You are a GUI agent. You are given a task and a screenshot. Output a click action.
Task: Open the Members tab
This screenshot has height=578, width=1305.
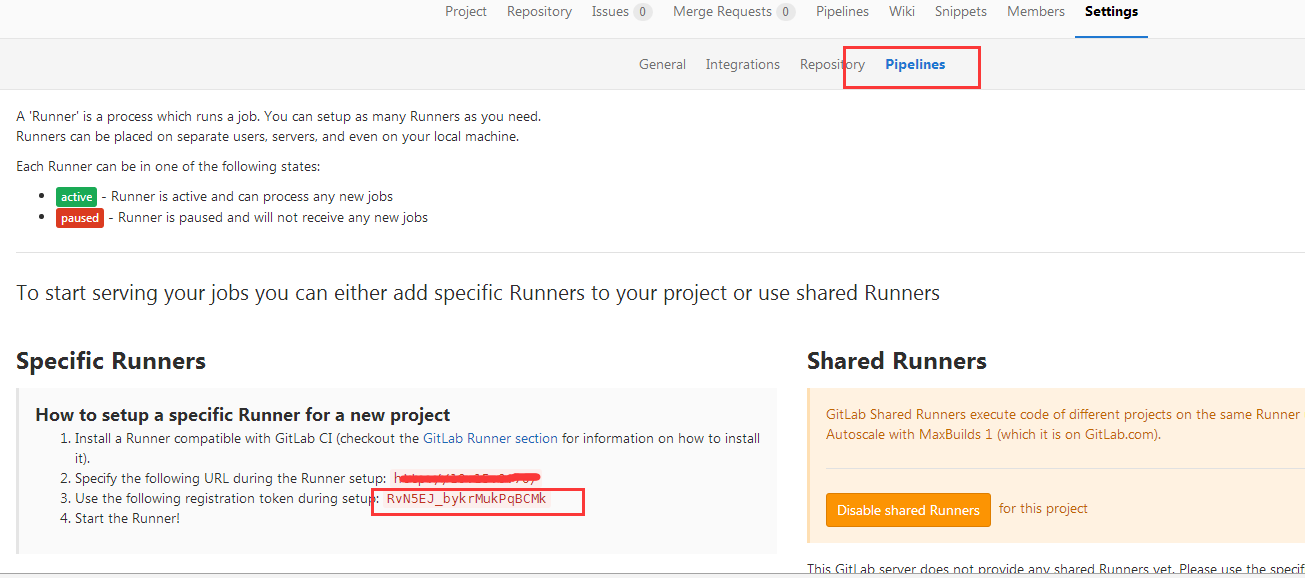tap(1036, 12)
